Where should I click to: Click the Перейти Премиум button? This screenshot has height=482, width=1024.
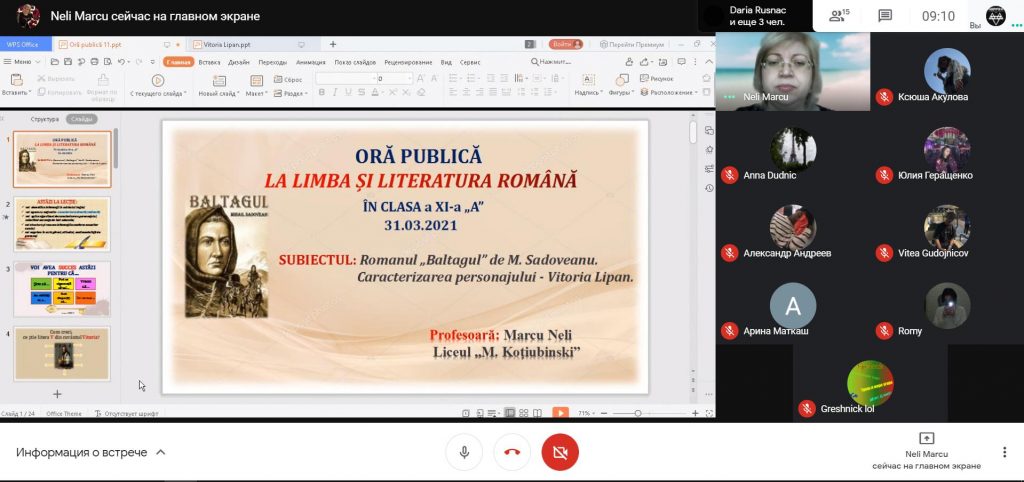tap(632, 45)
